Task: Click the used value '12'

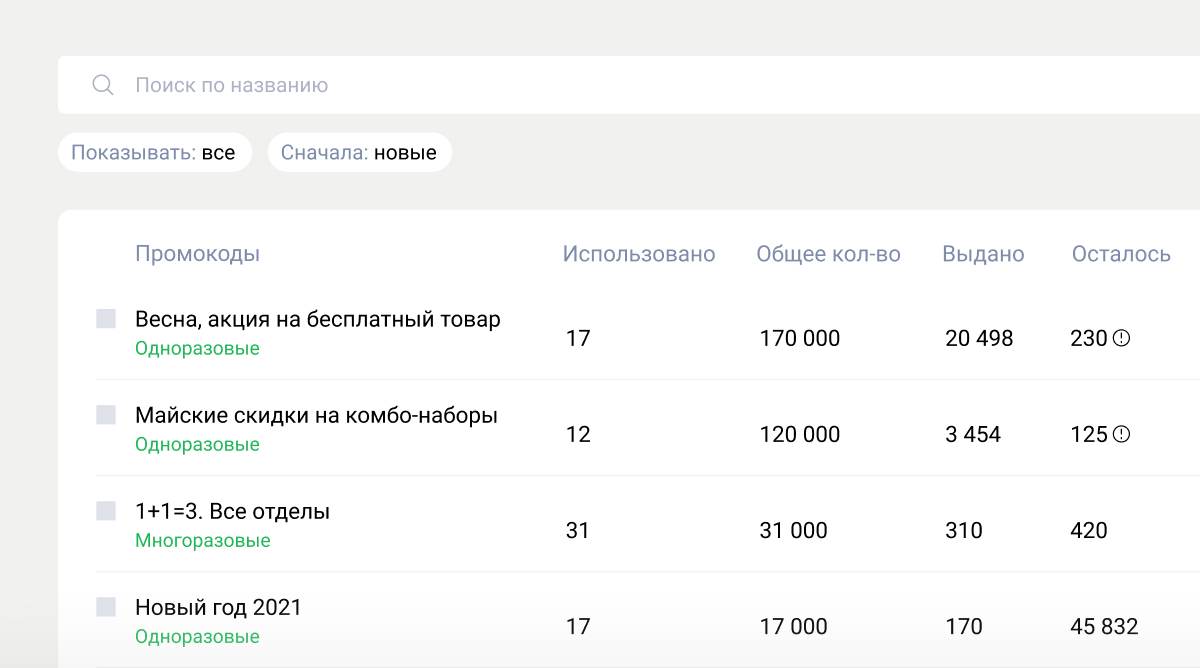Action: click(578, 434)
